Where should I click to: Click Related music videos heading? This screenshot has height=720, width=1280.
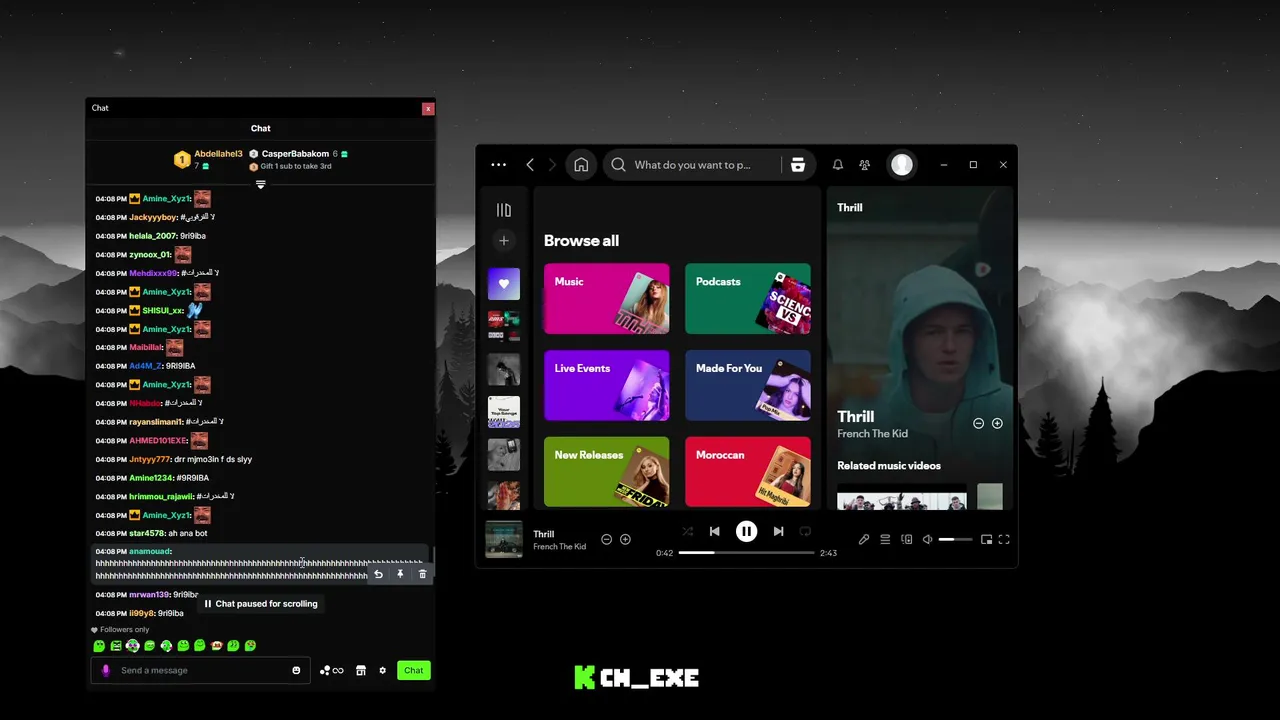(889, 466)
